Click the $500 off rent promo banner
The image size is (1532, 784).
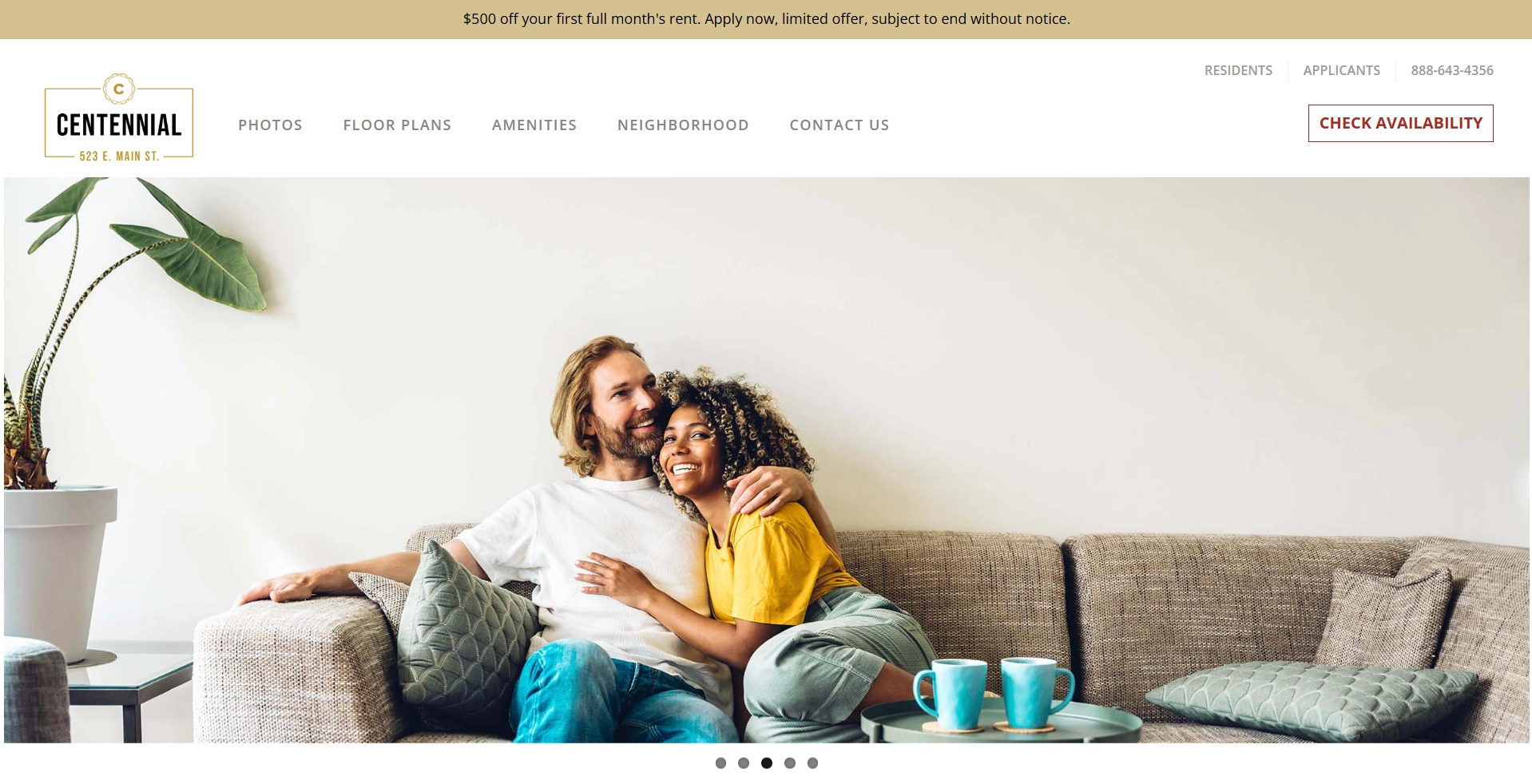(766, 19)
